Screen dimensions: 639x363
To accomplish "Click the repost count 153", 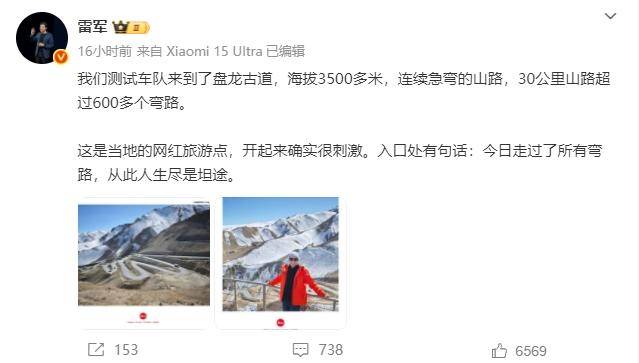I will tap(126, 350).
